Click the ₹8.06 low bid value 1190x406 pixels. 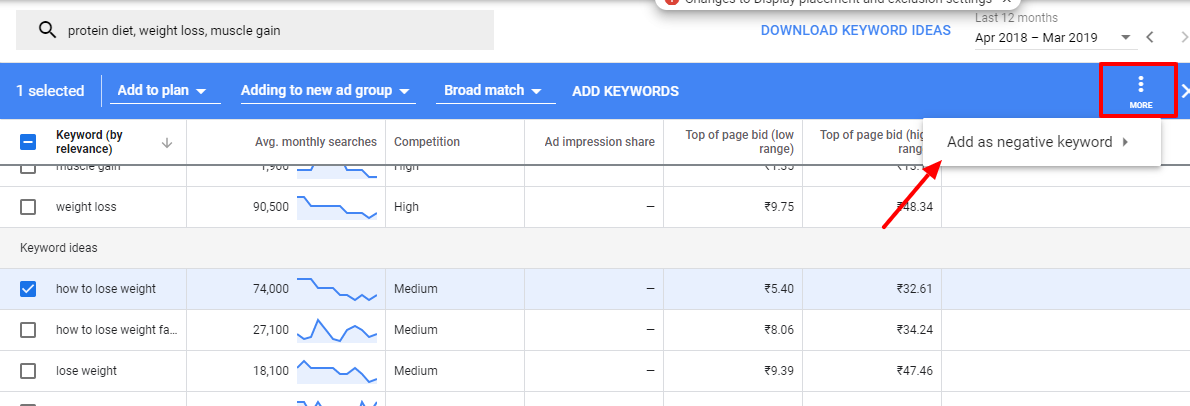[x=779, y=329]
